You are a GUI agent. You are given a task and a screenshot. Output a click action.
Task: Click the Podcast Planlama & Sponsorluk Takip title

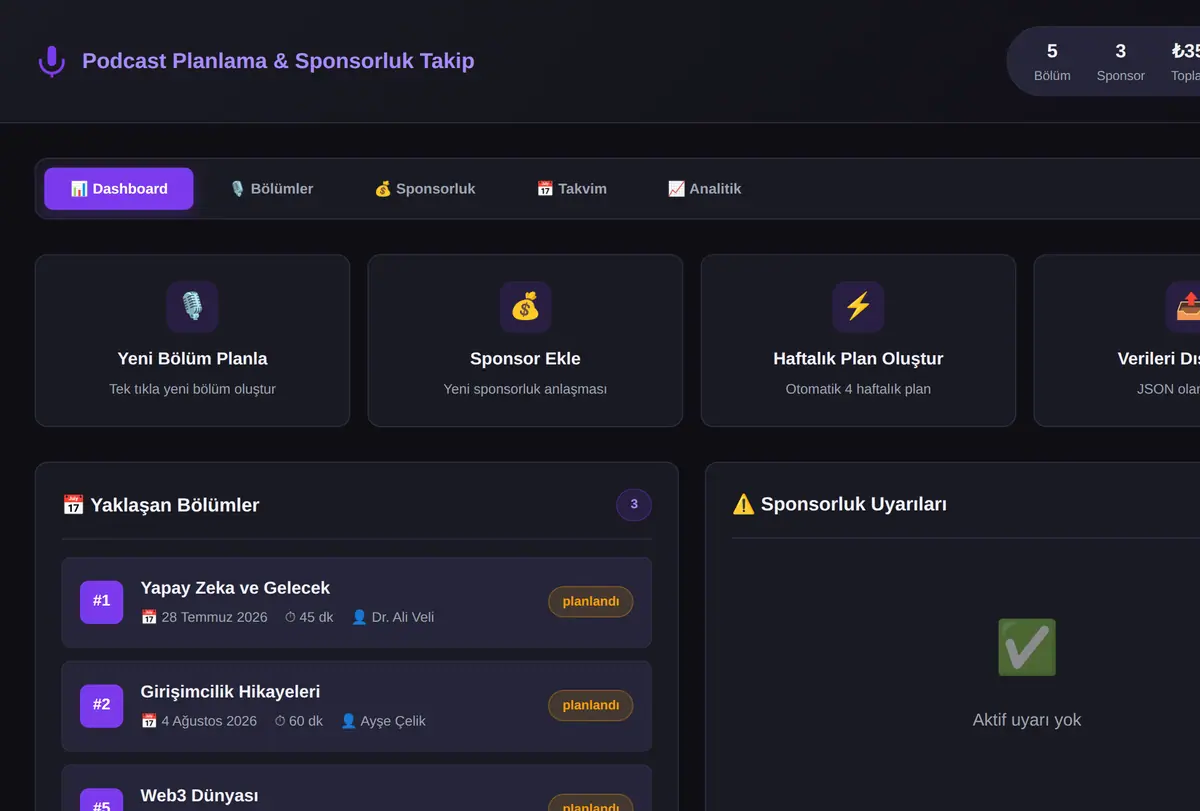(278, 61)
